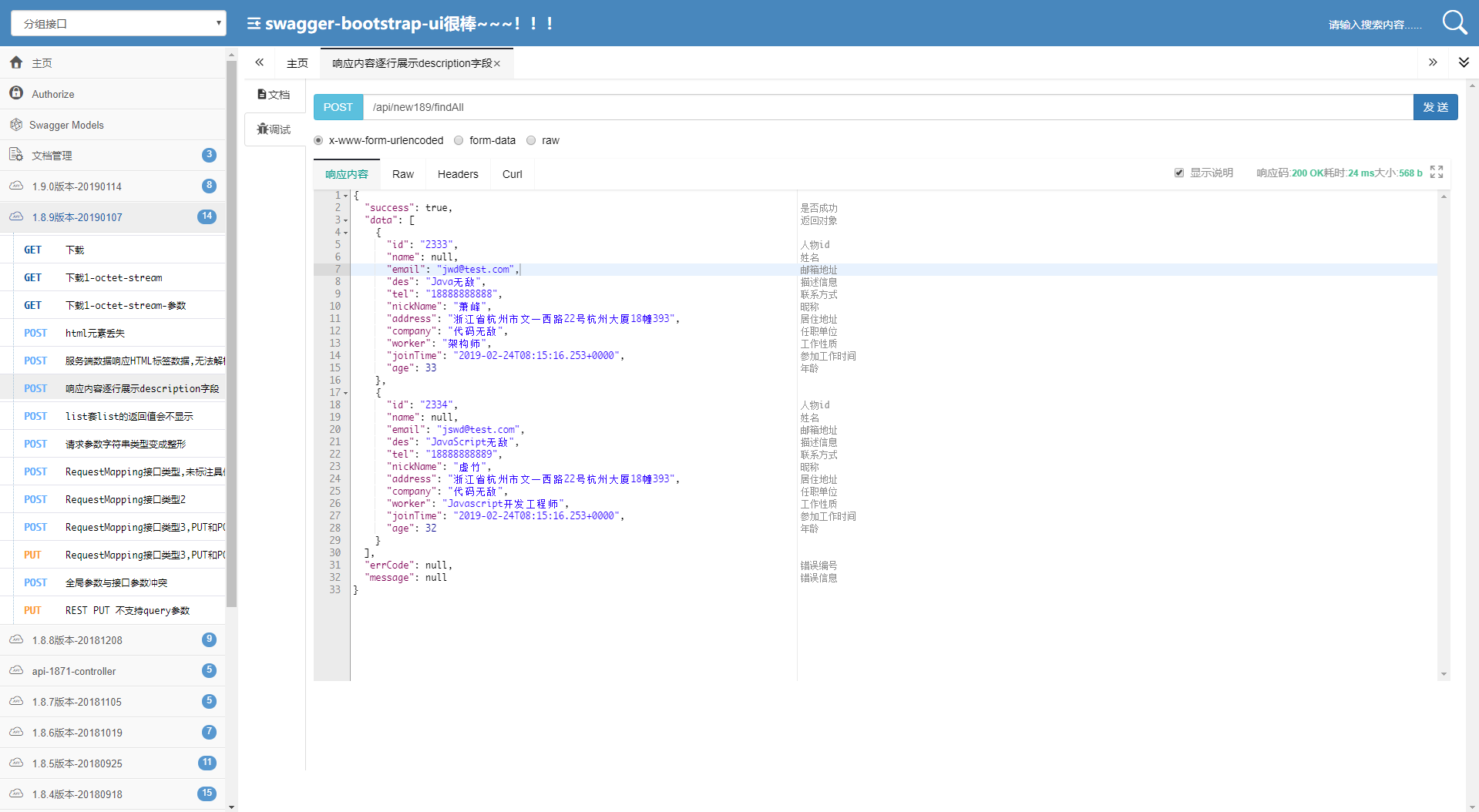Switch to the Raw tab
Image resolution: width=1479 pixels, height=812 pixels.
click(403, 174)
